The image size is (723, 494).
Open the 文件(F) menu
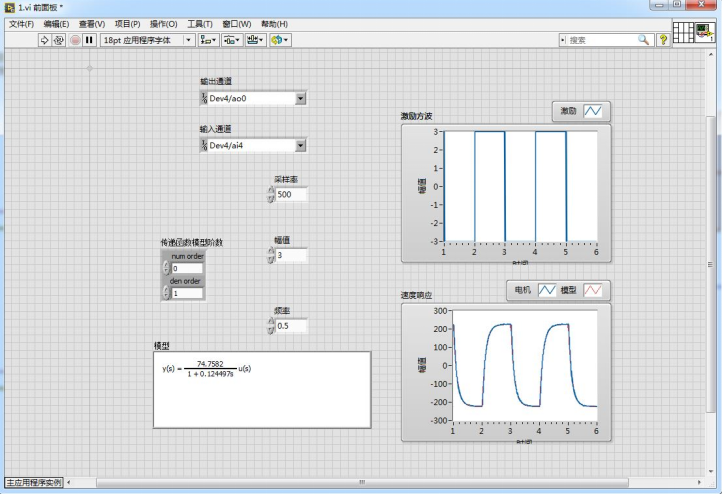click(21, 23)
